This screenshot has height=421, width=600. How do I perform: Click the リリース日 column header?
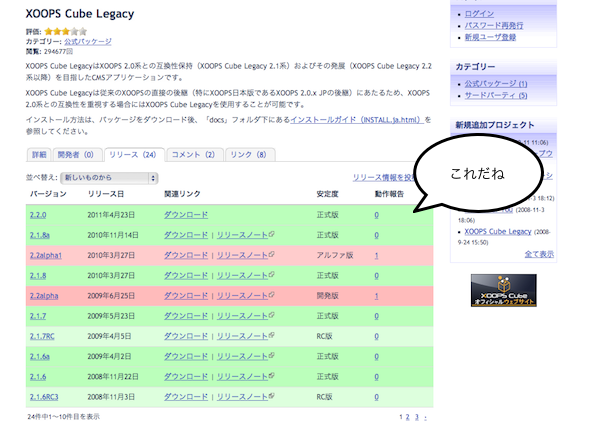[x=106, y=194]
